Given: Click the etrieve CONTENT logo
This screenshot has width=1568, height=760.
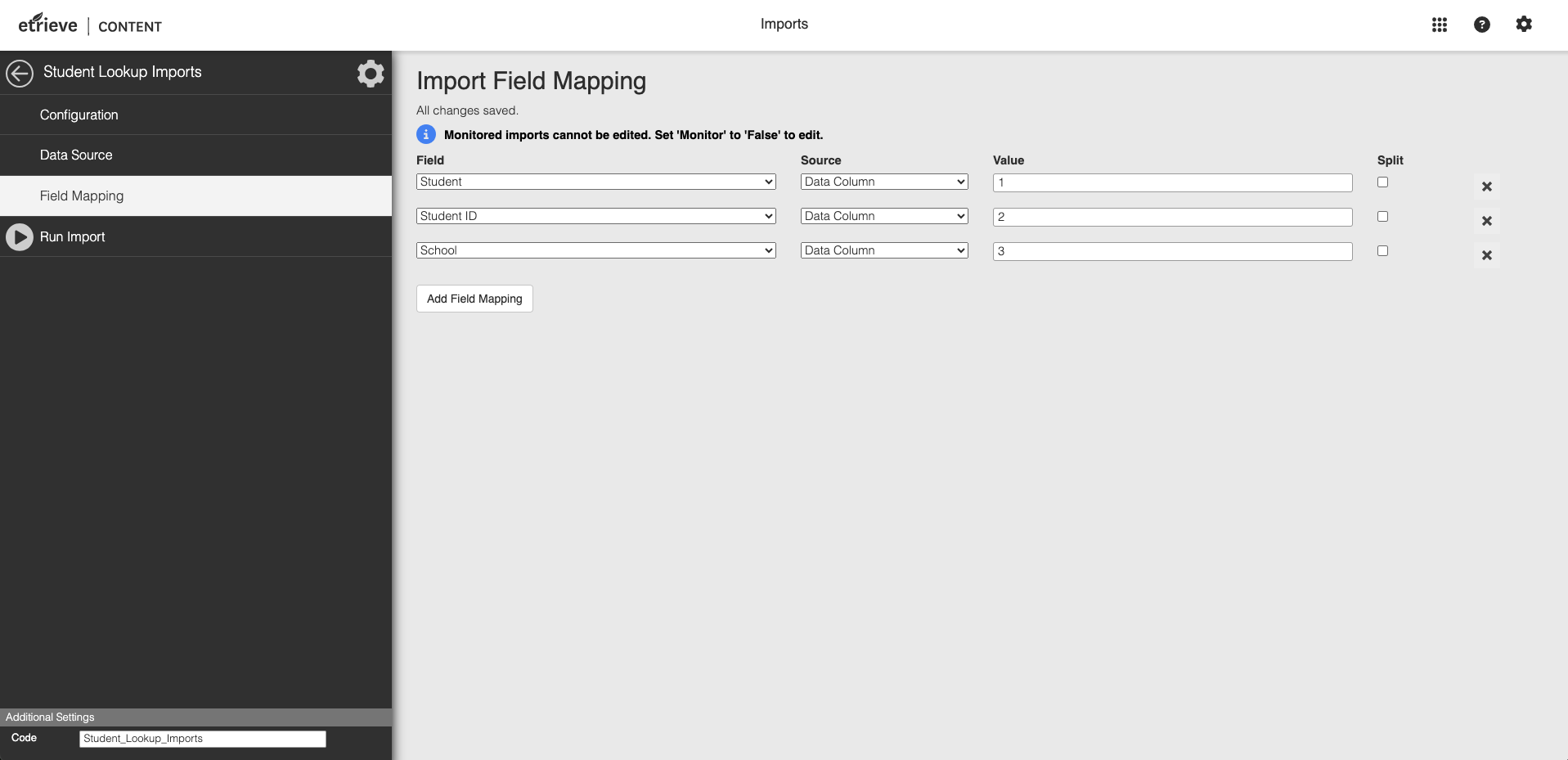Looking at the screenshot, I should click(88, 24).
